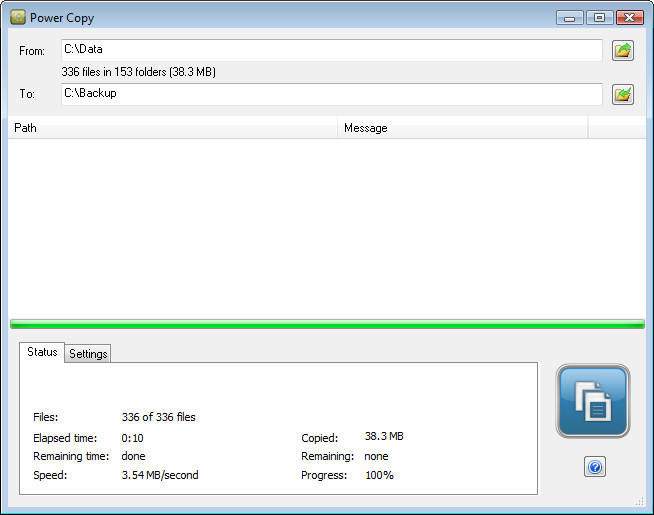
Task: Click the remaining time value 'done'
Action: point(133,456)
